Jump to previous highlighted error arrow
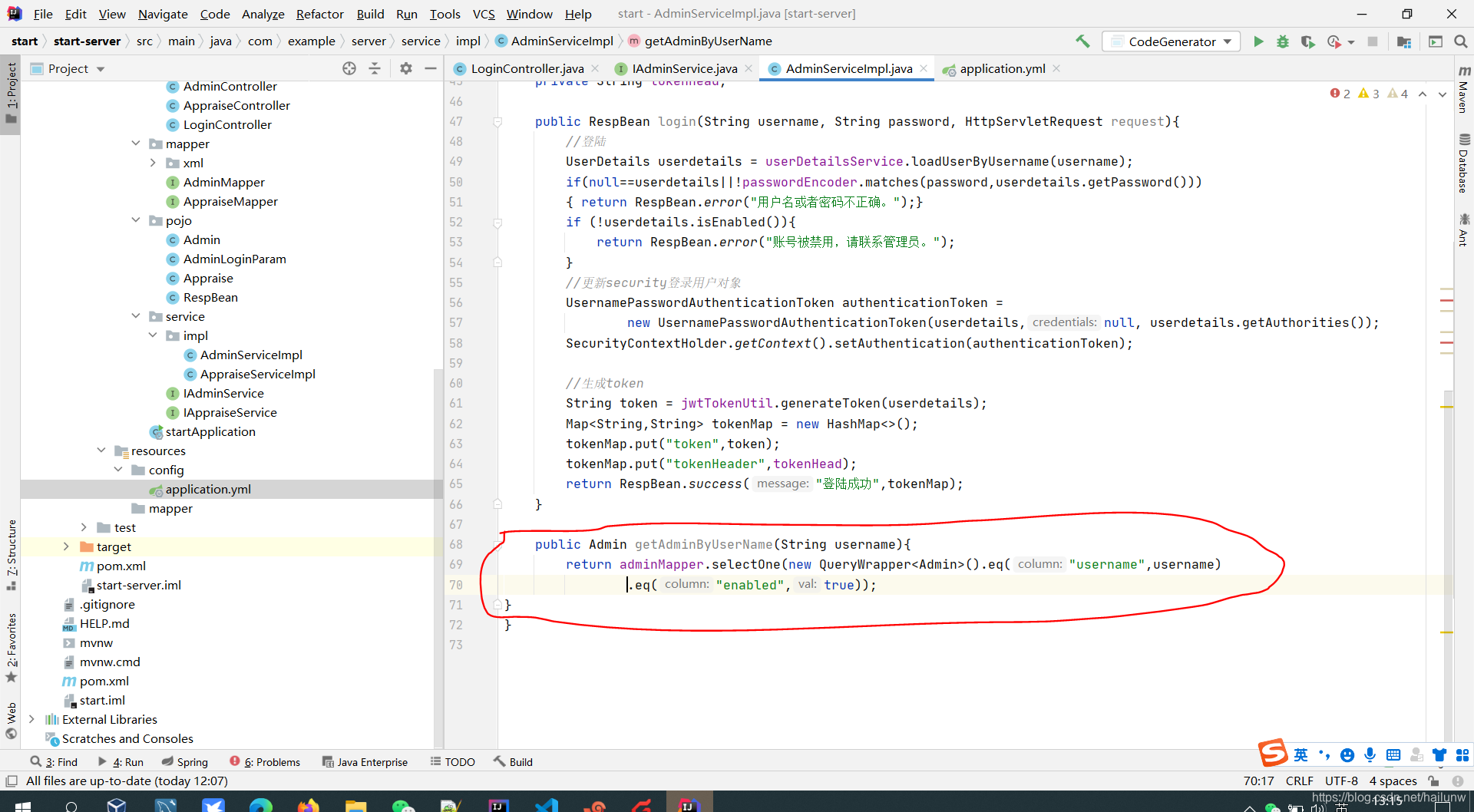Image resolution: width=1474 pixels, height=812 pixels. (1423, 94)
